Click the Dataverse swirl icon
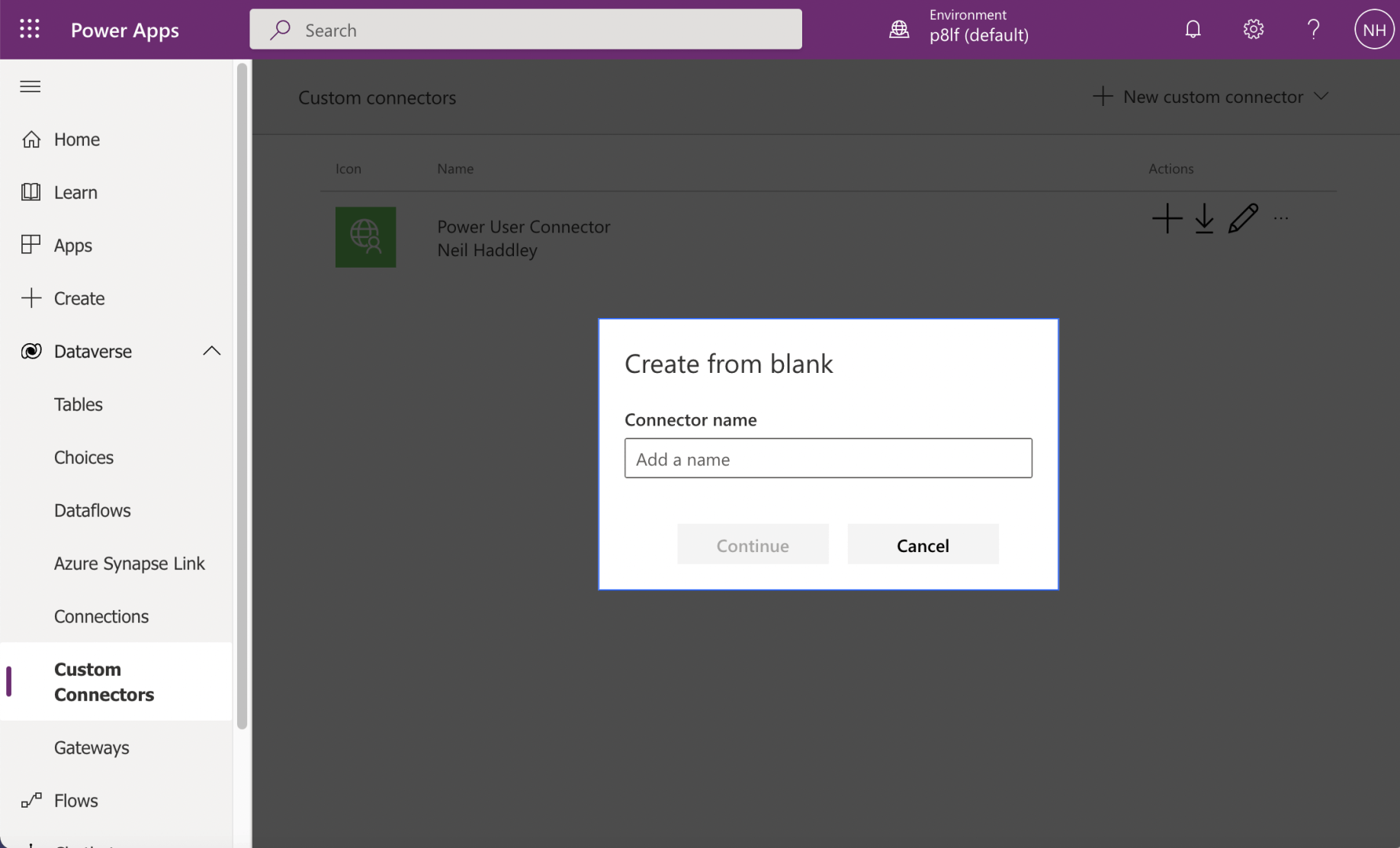Viewport: 1400px width, 848px height. tap(31, 351)
